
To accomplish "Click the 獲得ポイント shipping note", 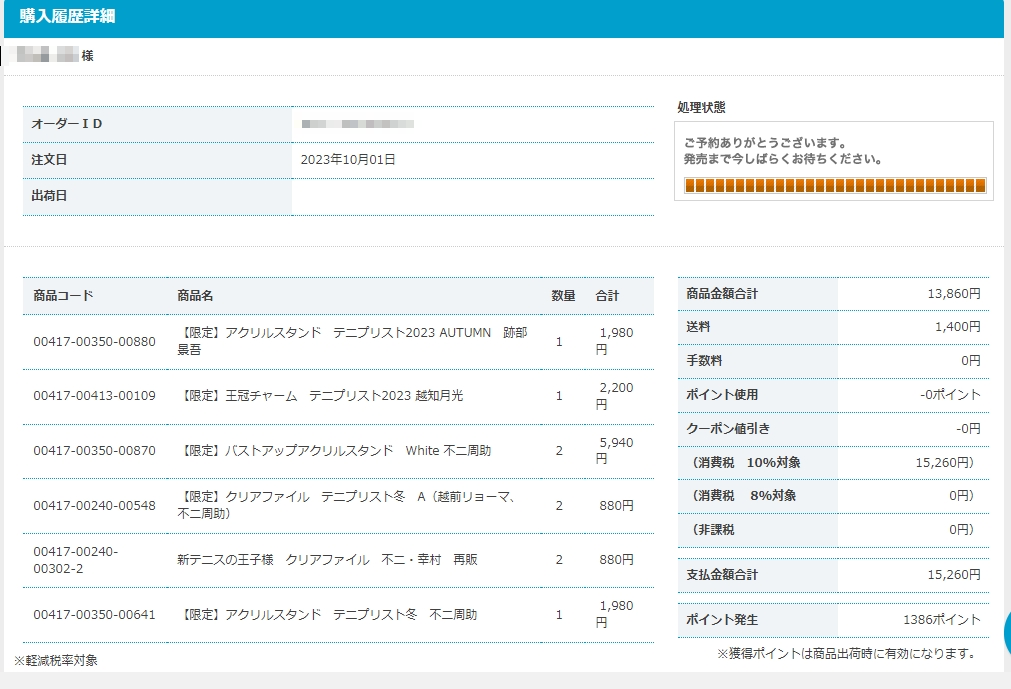I will point(848,654).
